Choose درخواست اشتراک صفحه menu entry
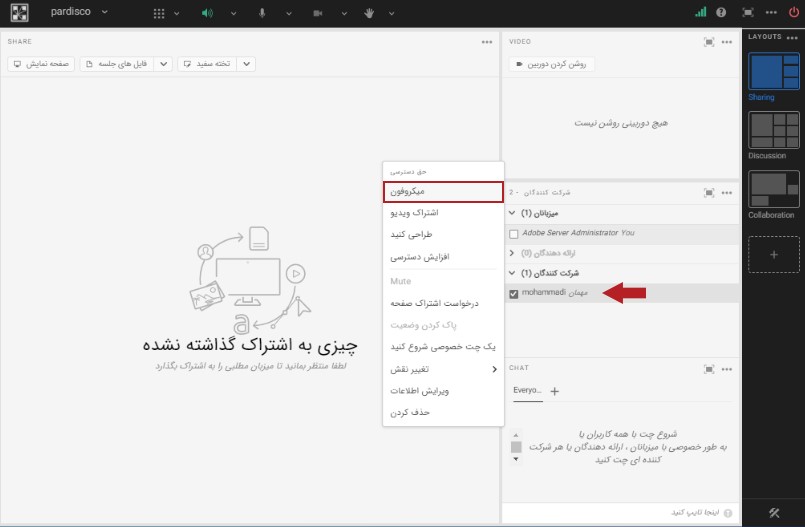The width and height of the screenshot is (805, 527). 443,303
